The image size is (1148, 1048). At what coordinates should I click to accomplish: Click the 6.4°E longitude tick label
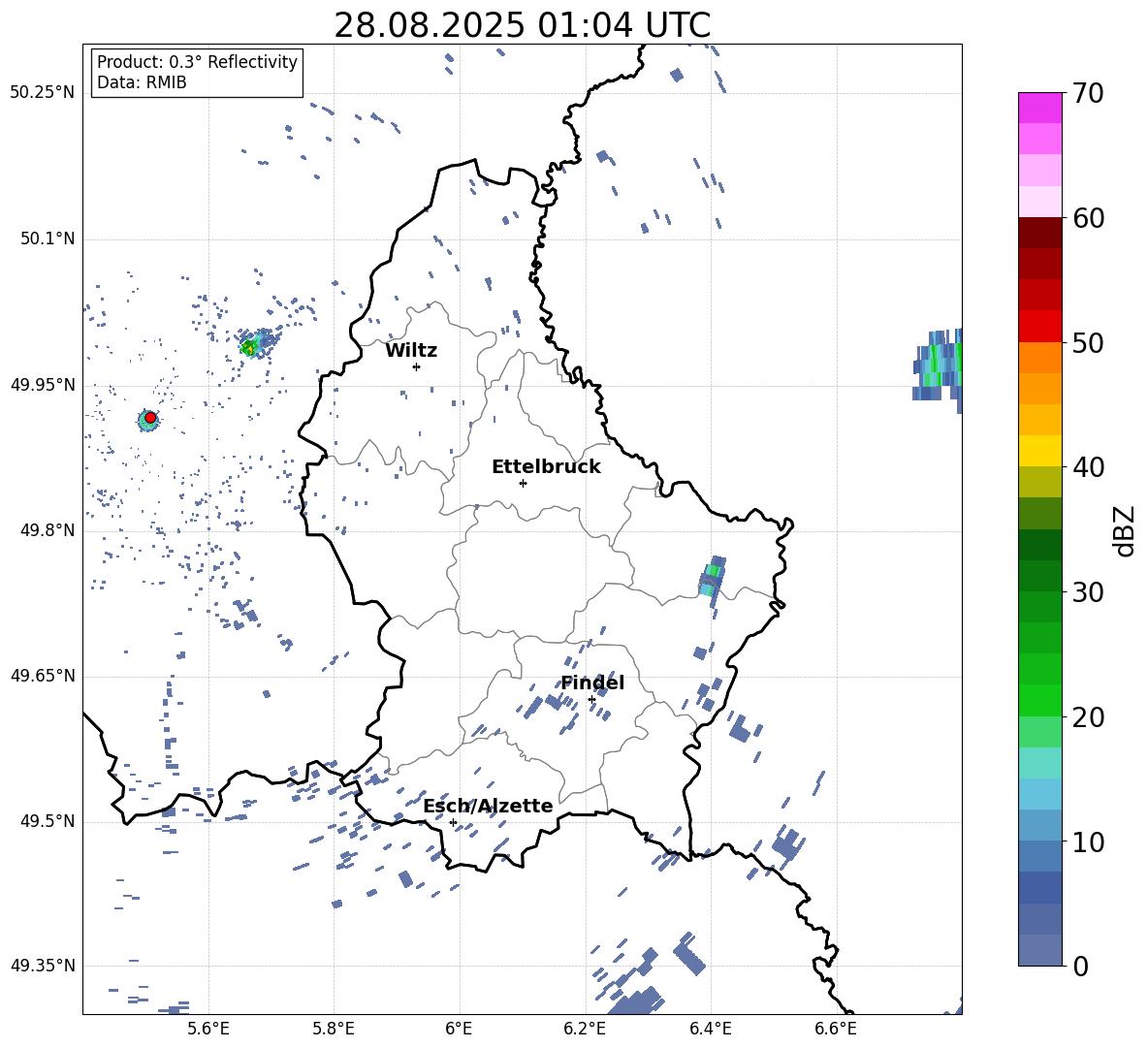click(x=710, y=1029)
